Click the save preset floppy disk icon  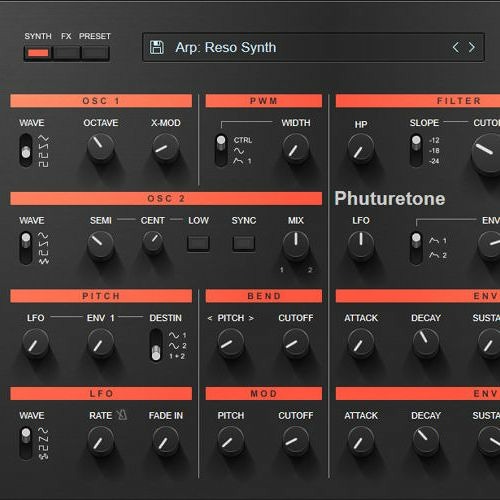pos(157,47)
